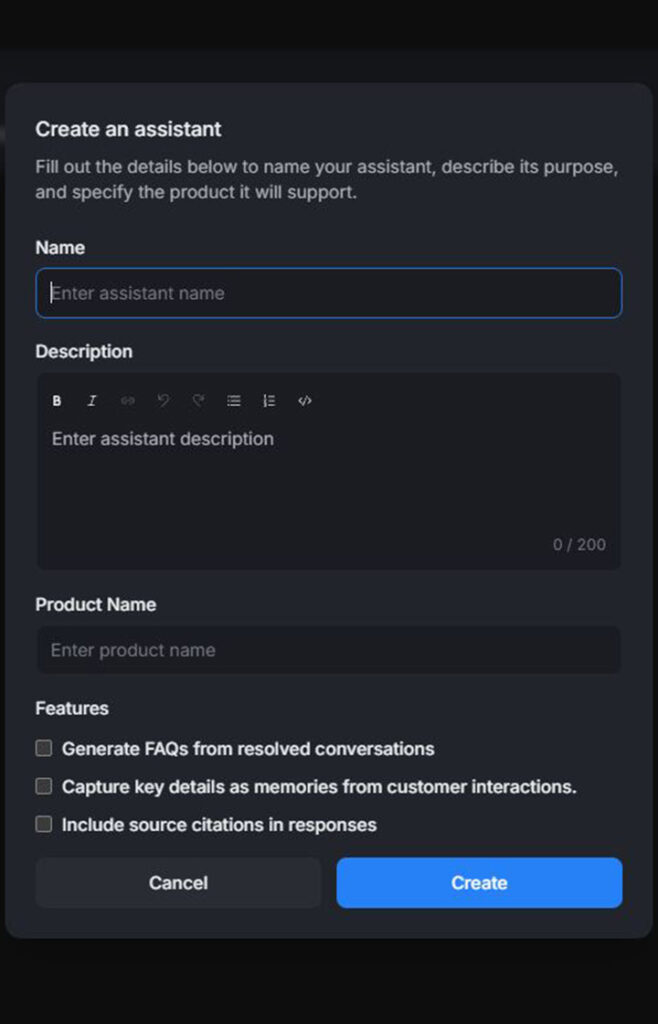Click inside the description text area
Screen dimensions: 658x1024
click(328, 470)
